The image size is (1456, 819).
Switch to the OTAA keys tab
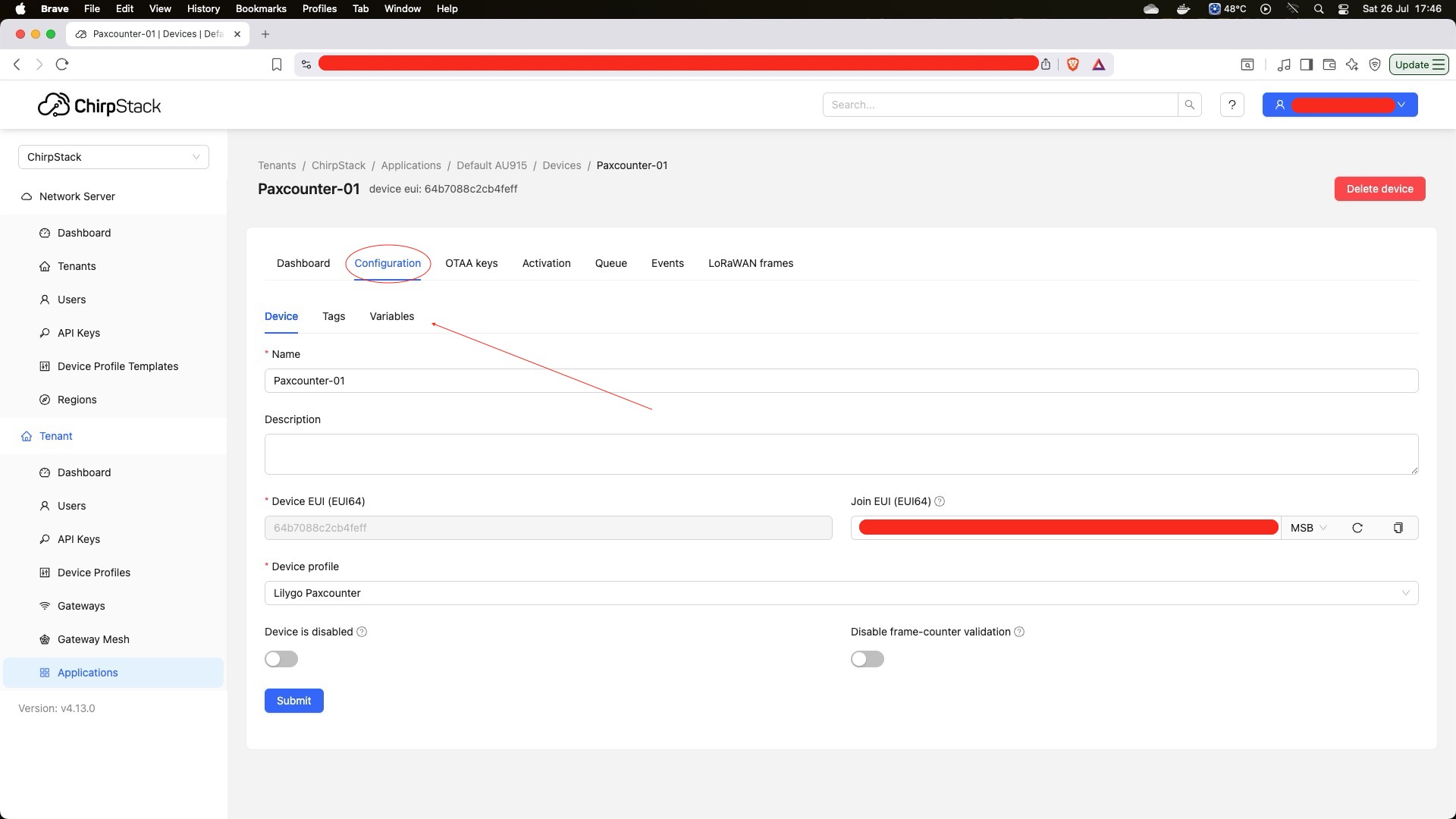471,263
